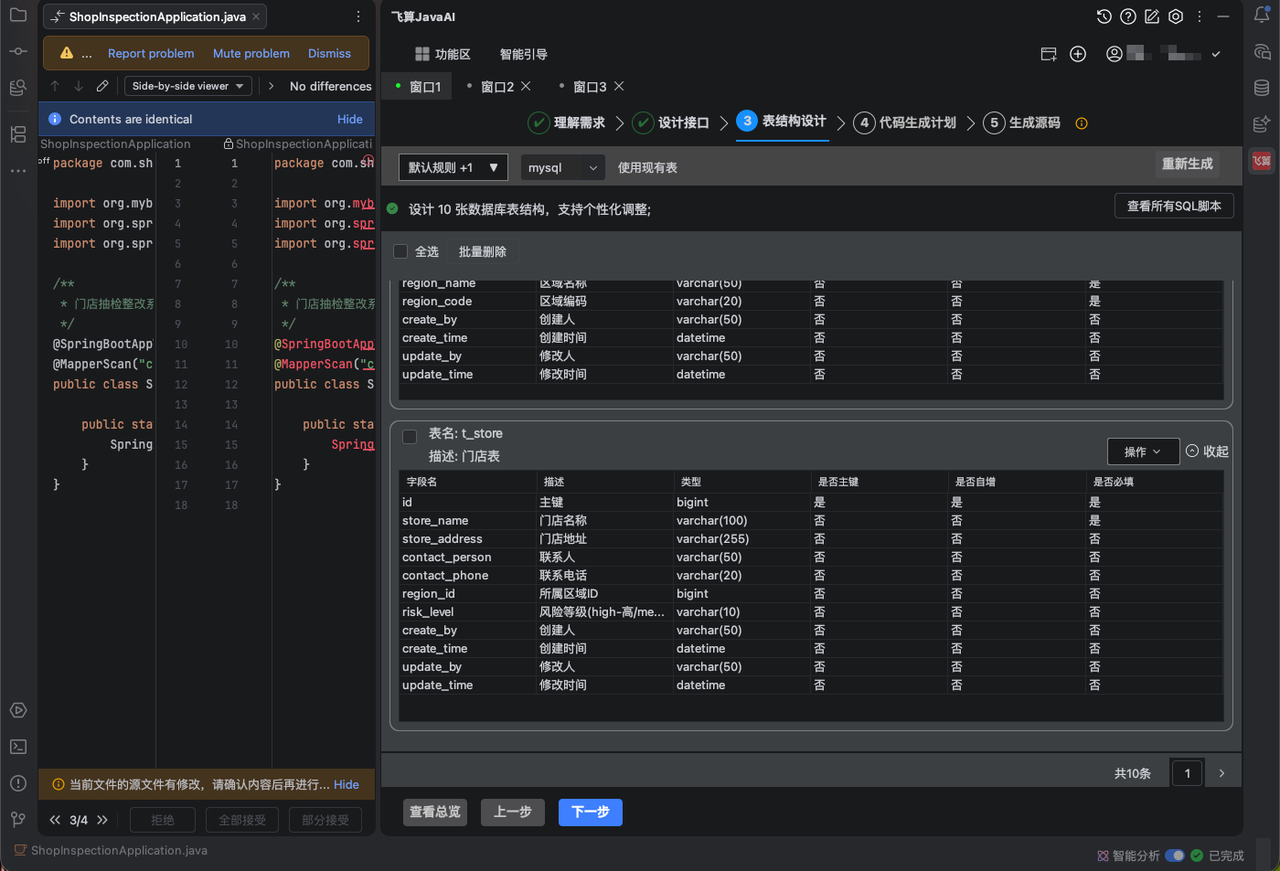
Task: Open help in the 飞算JavaAI header
Action: tap(1128, 17)
